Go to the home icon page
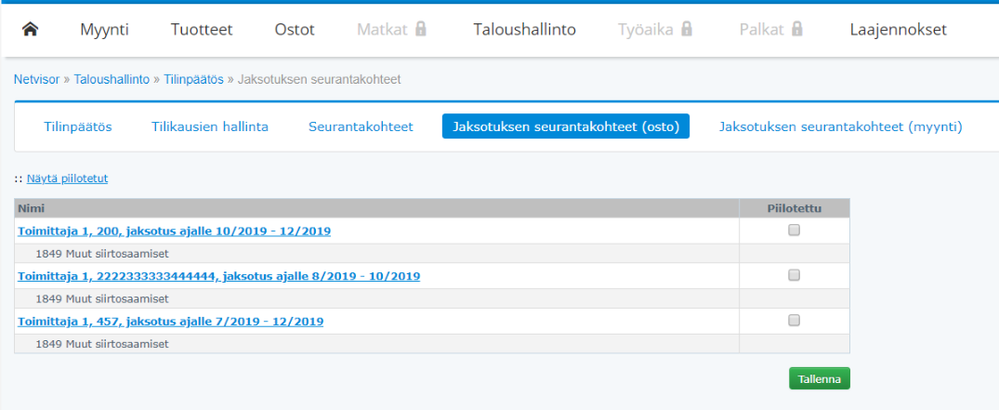Screen dimensions: 999x410 tap(30, 29)
